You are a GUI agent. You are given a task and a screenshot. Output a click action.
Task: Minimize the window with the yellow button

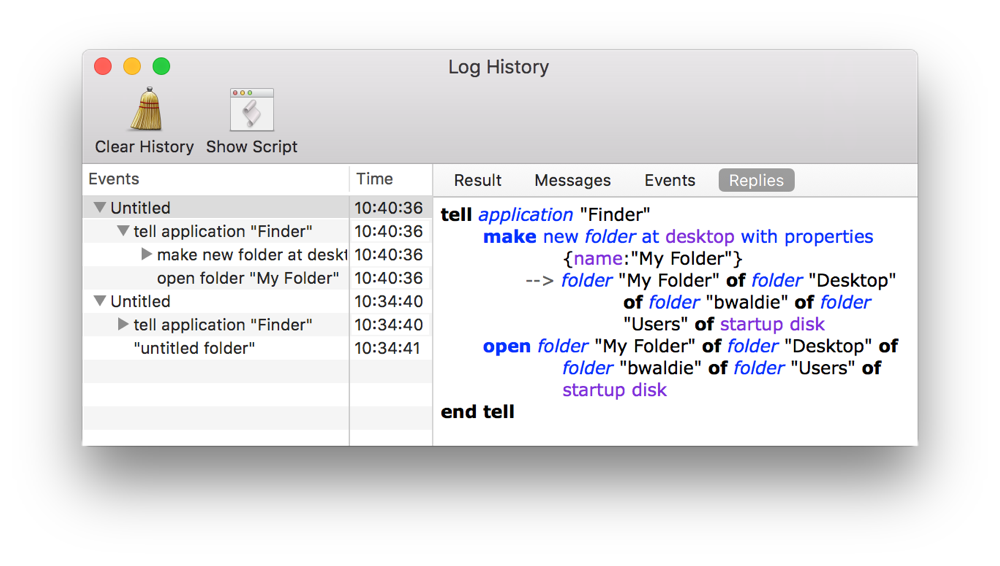[x=132, y=66]
